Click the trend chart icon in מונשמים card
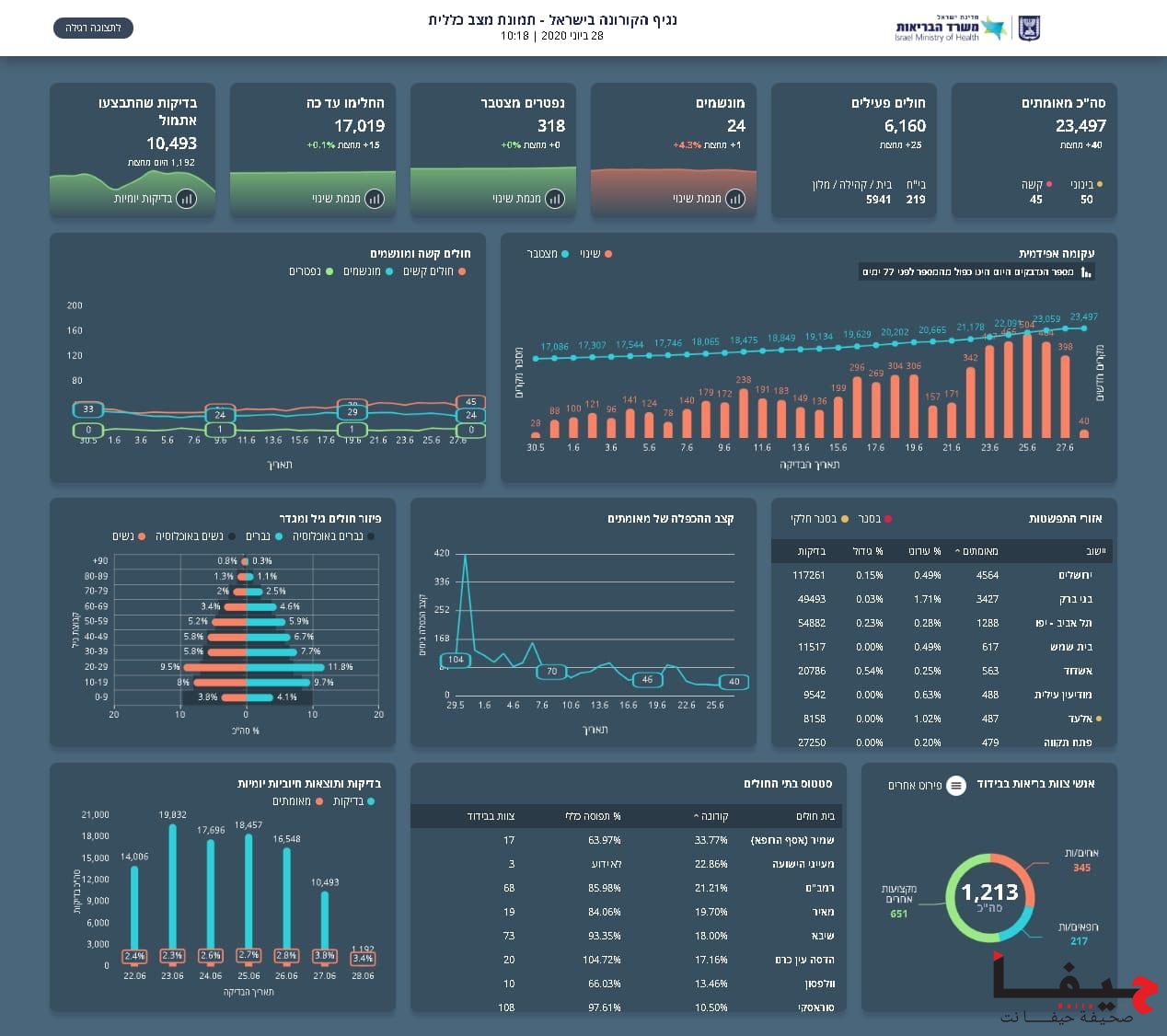Viewport: 1167px width, 1036px height. click(734, 199)
